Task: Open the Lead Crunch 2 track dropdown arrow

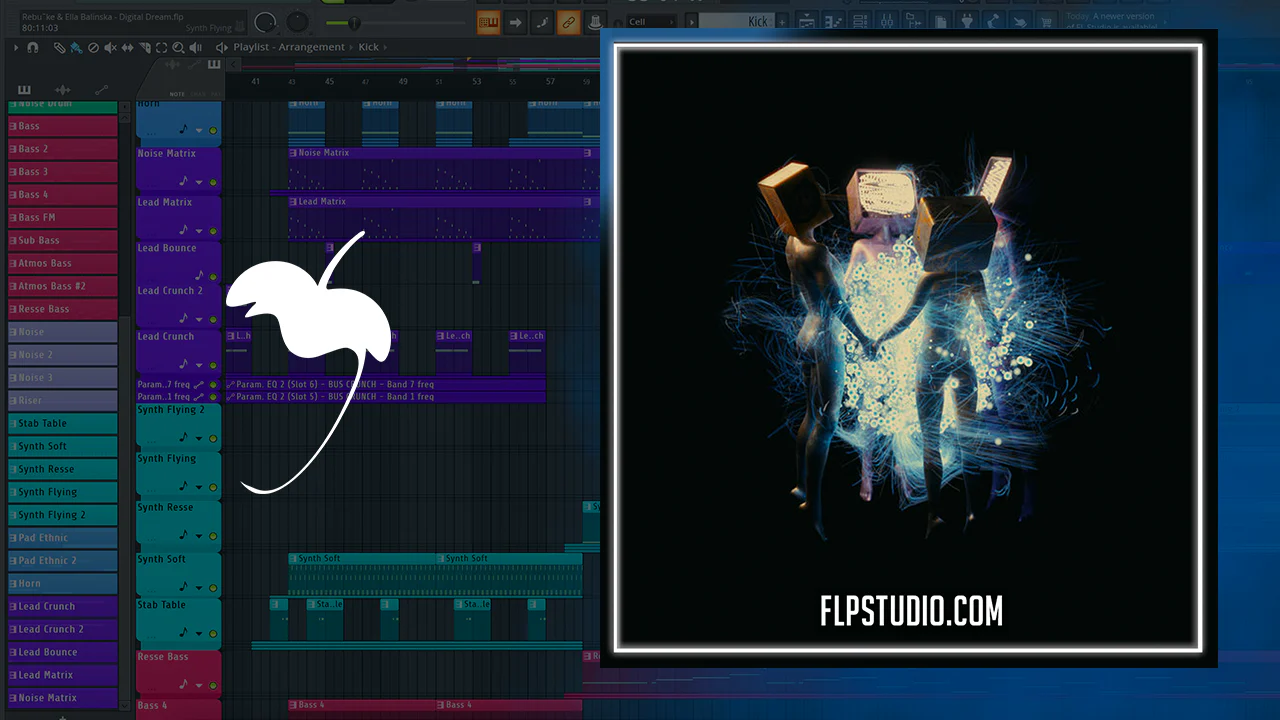Action: point(199,320)
